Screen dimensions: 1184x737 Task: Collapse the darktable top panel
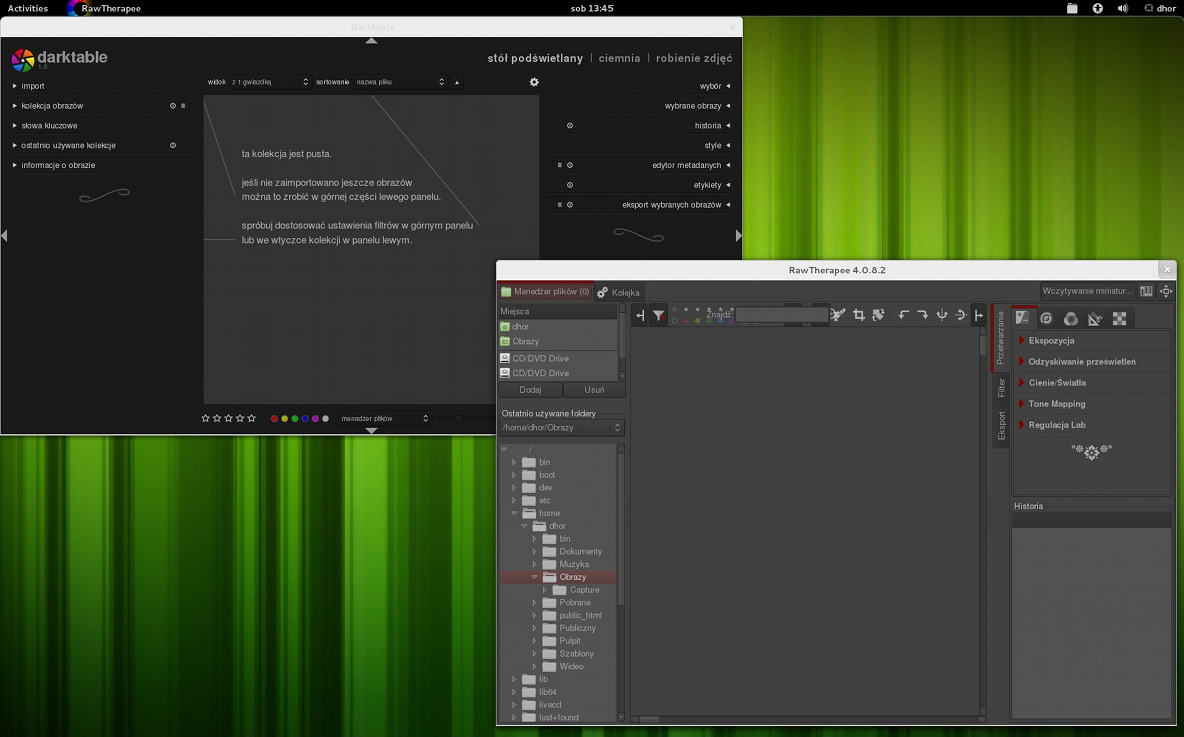point(371,41)
